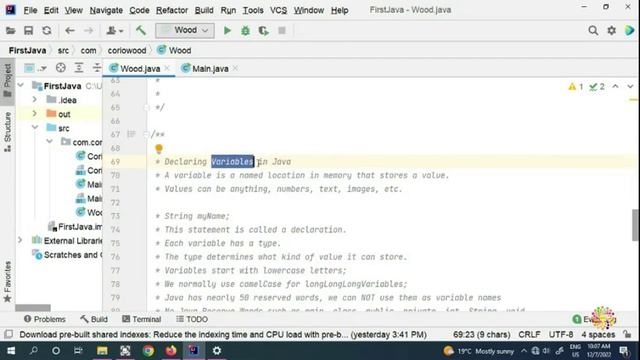
Task: Expand the out folder
Action: tap(35, 114)
